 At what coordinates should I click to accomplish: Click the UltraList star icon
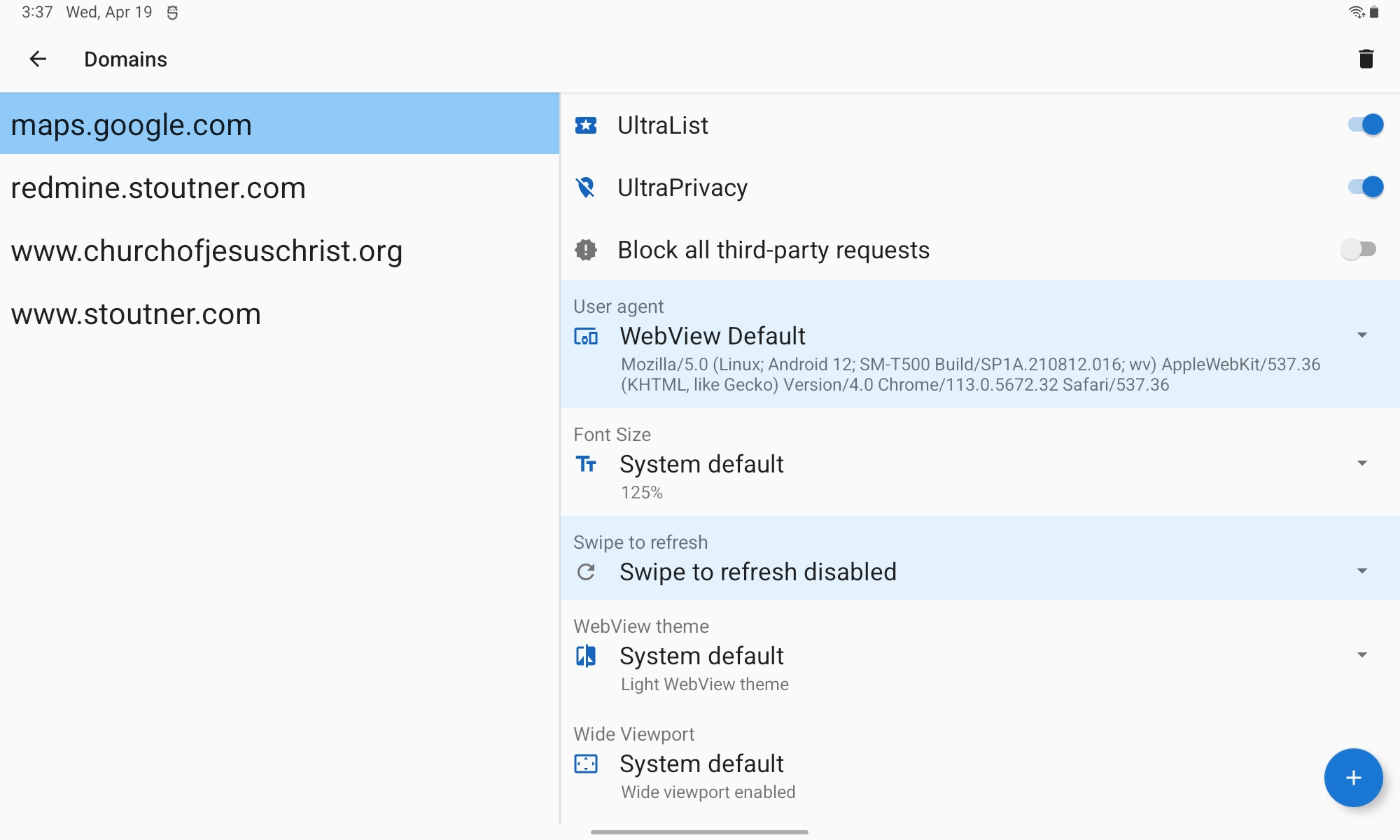tap(586, 125)
